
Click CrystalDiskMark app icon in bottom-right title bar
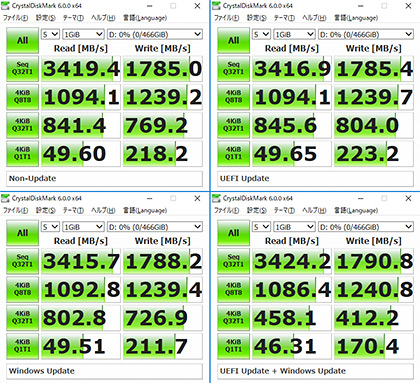click(x=216, y=198)
